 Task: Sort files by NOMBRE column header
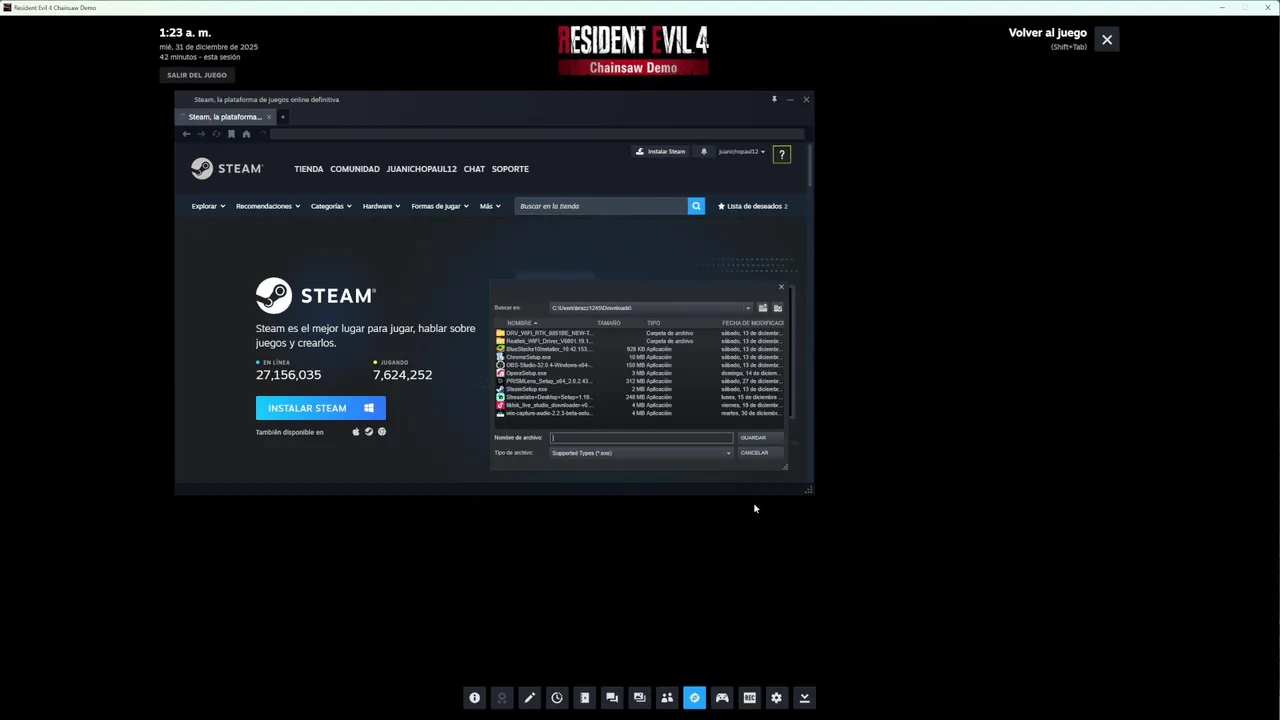point(520,323)
